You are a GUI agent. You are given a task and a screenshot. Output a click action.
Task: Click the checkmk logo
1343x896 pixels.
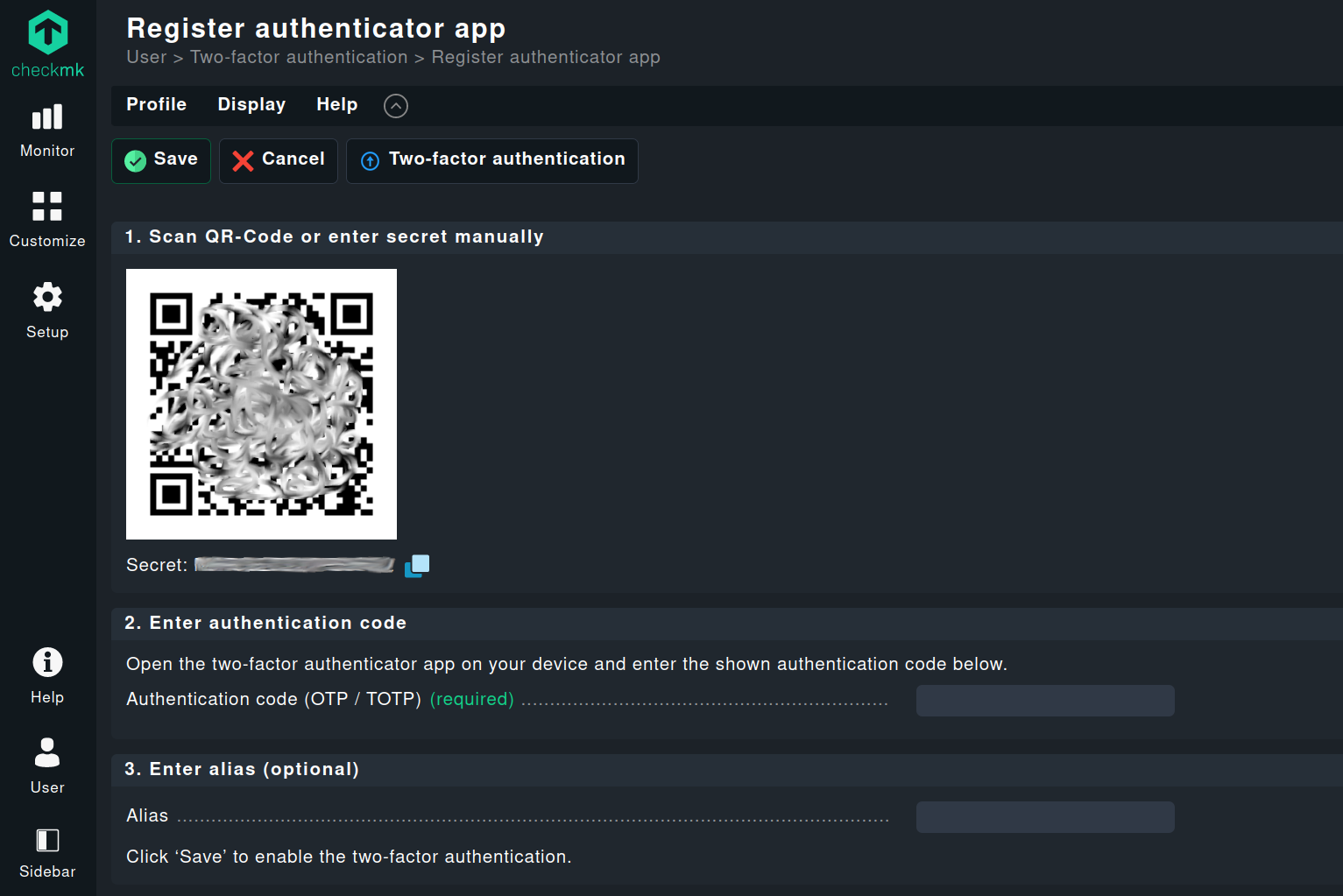47,44
